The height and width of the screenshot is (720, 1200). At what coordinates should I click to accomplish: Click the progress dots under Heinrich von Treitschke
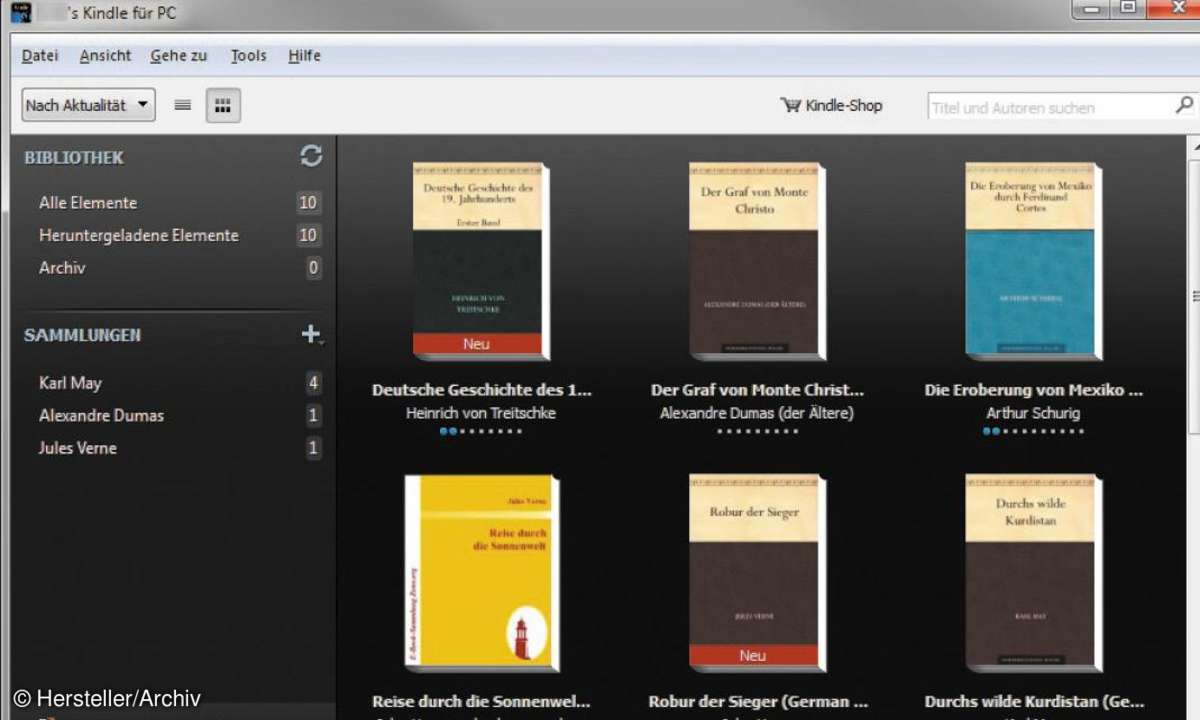tap(481, 432)
